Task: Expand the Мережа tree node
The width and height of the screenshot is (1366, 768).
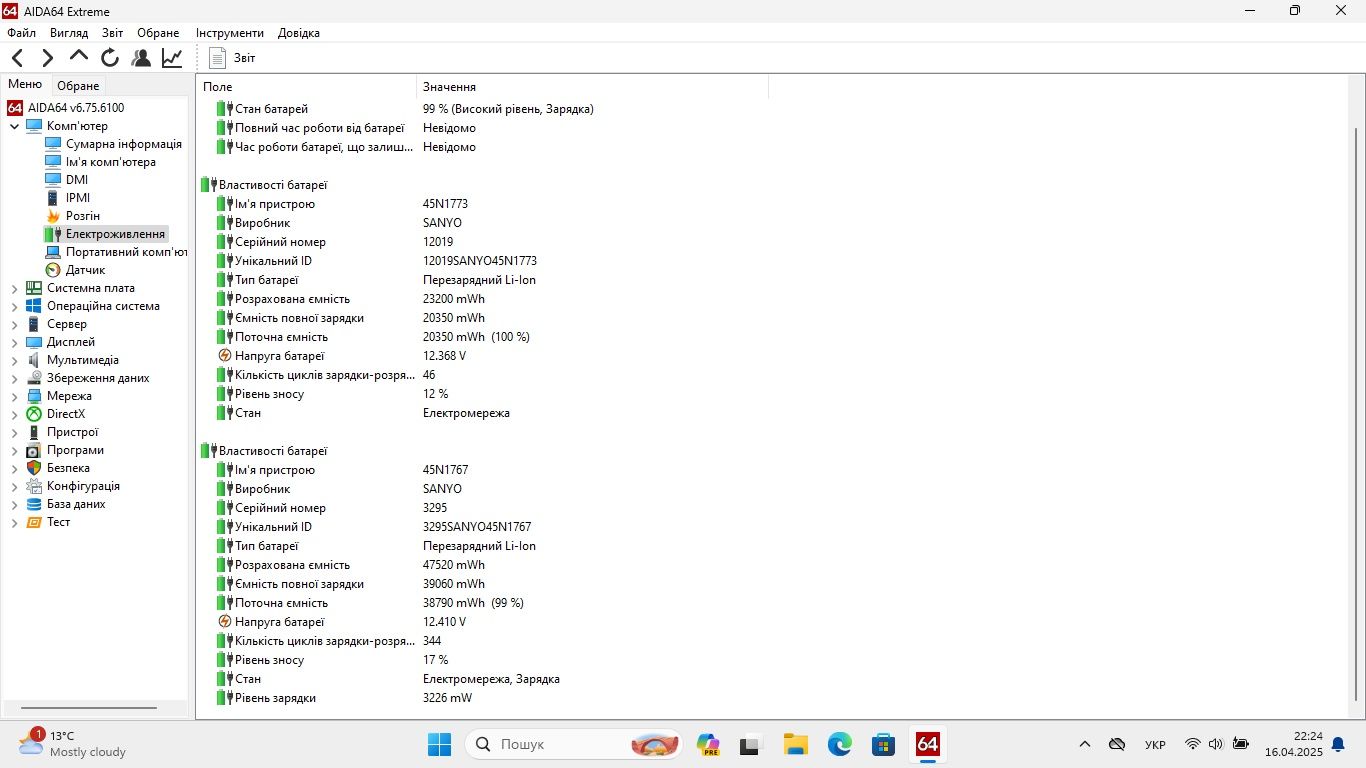Action: coord(14,396)
